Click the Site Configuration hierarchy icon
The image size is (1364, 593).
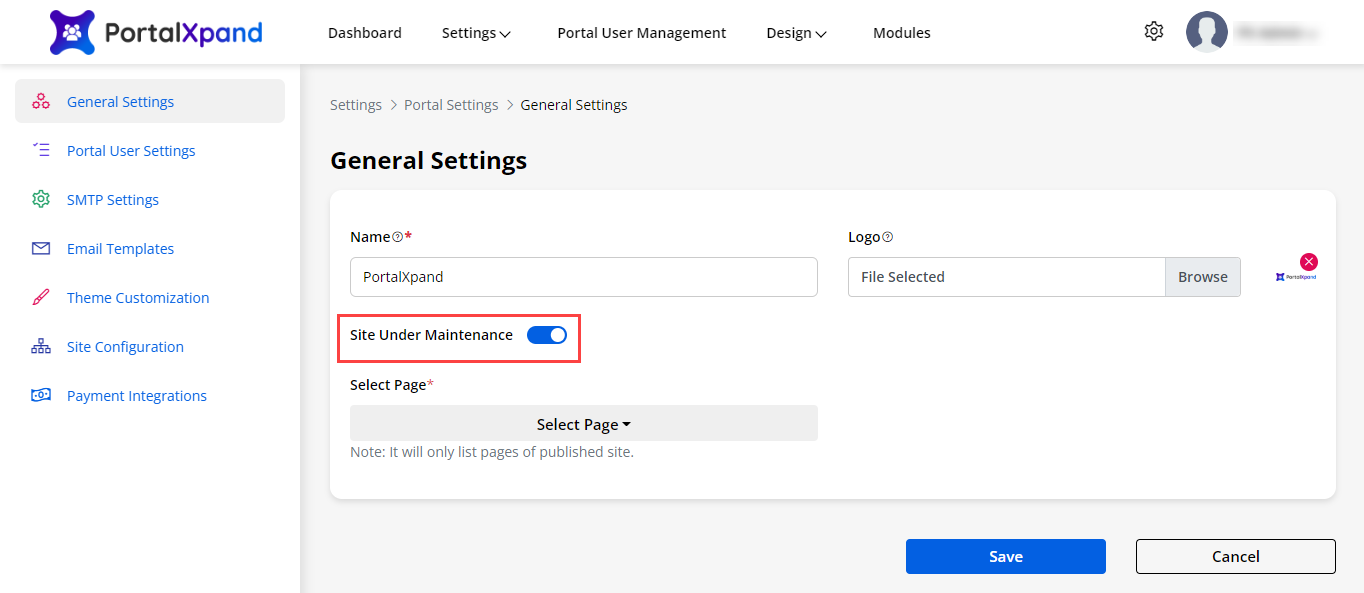(x=41, y=347)
